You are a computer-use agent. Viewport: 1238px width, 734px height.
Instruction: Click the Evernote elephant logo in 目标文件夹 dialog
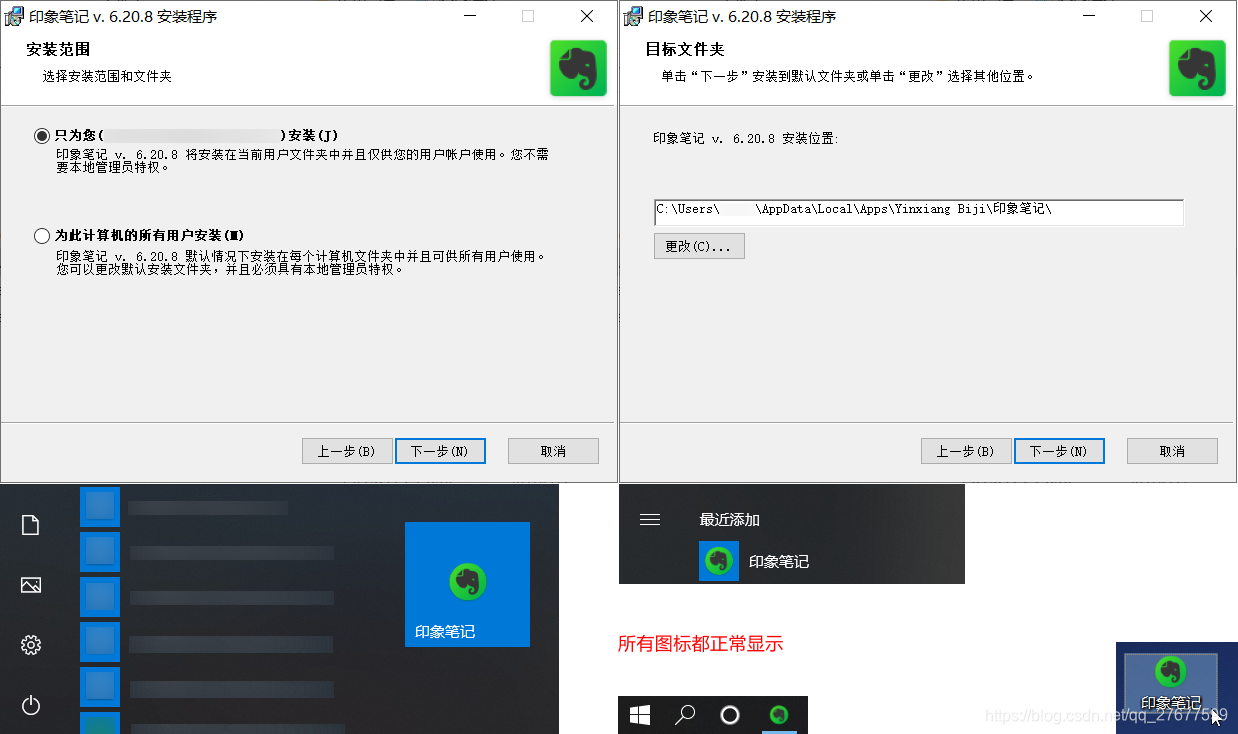[x=1197, y=68]
